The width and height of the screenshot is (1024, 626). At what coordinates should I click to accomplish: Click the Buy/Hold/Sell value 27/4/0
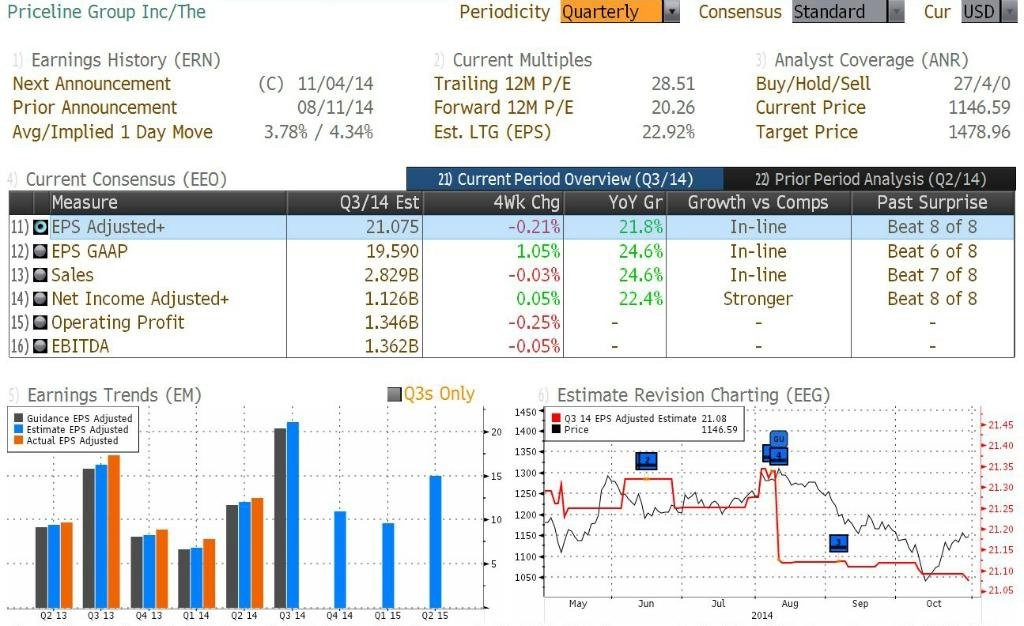pos(982,84)
